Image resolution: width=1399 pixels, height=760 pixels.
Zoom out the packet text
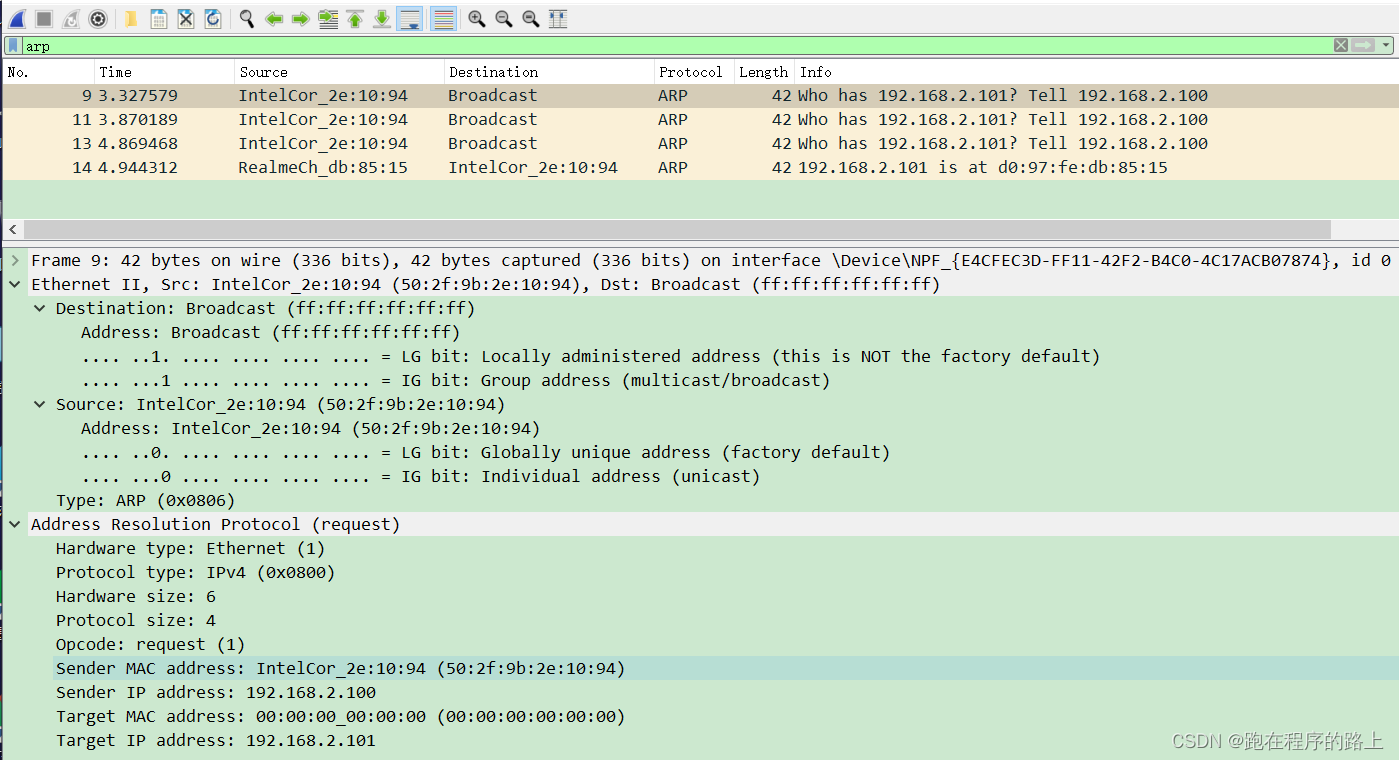click(x=504, y=19)
